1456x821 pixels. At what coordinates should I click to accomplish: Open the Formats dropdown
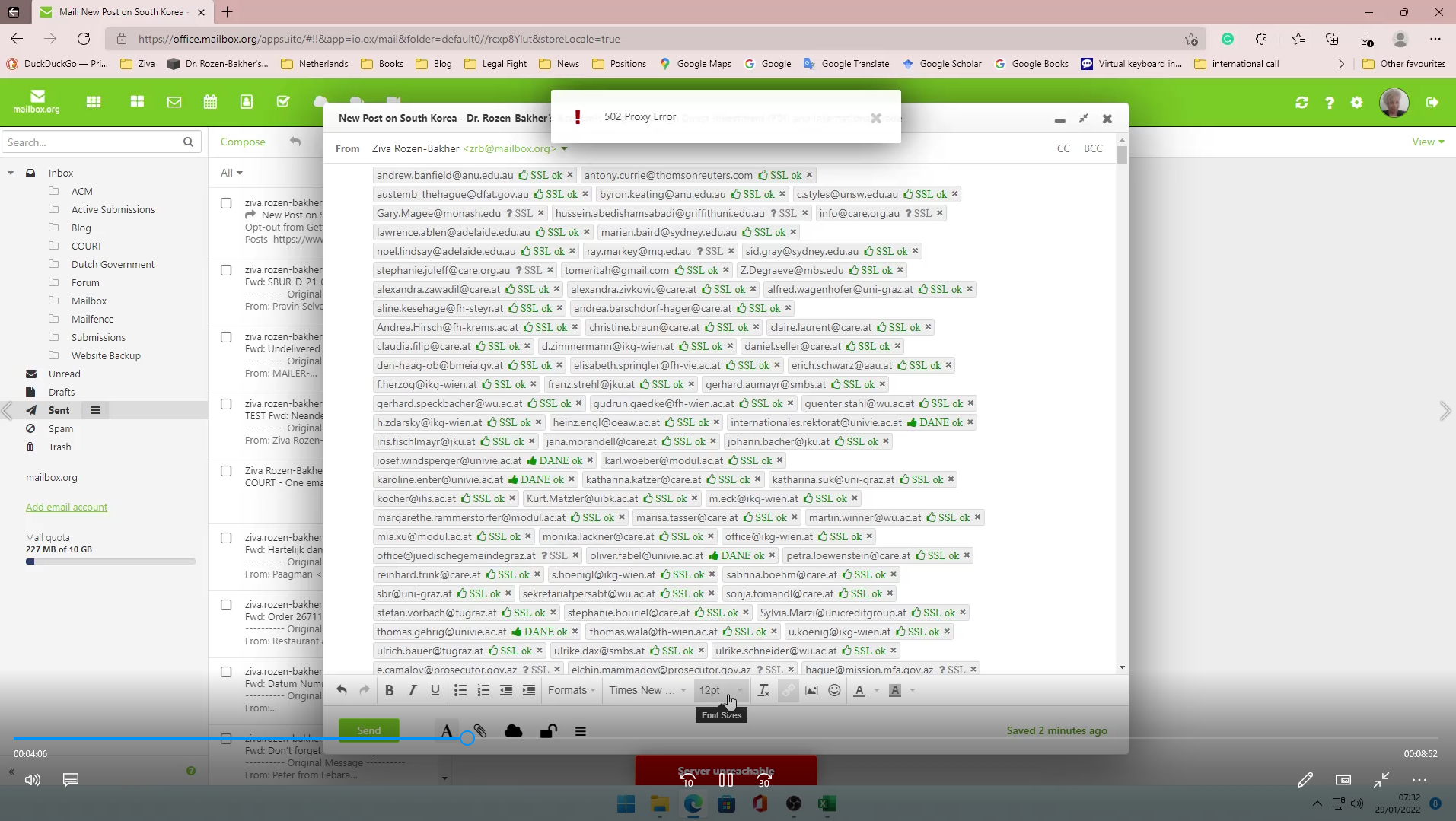coord(572,690)
